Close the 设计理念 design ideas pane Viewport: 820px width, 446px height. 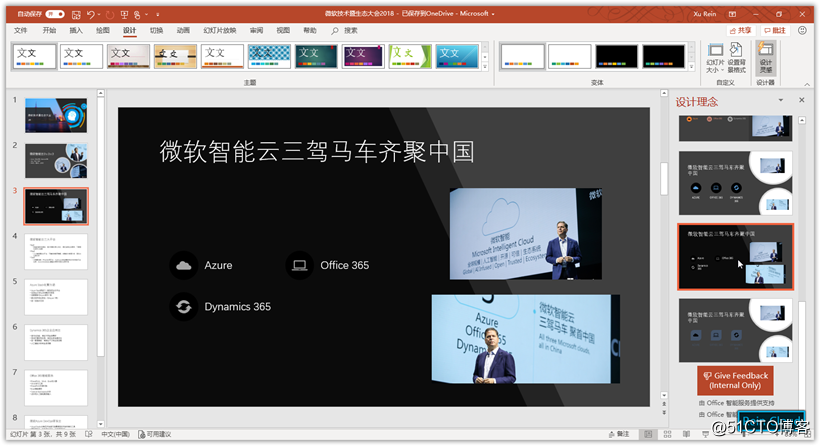point(802,100)
